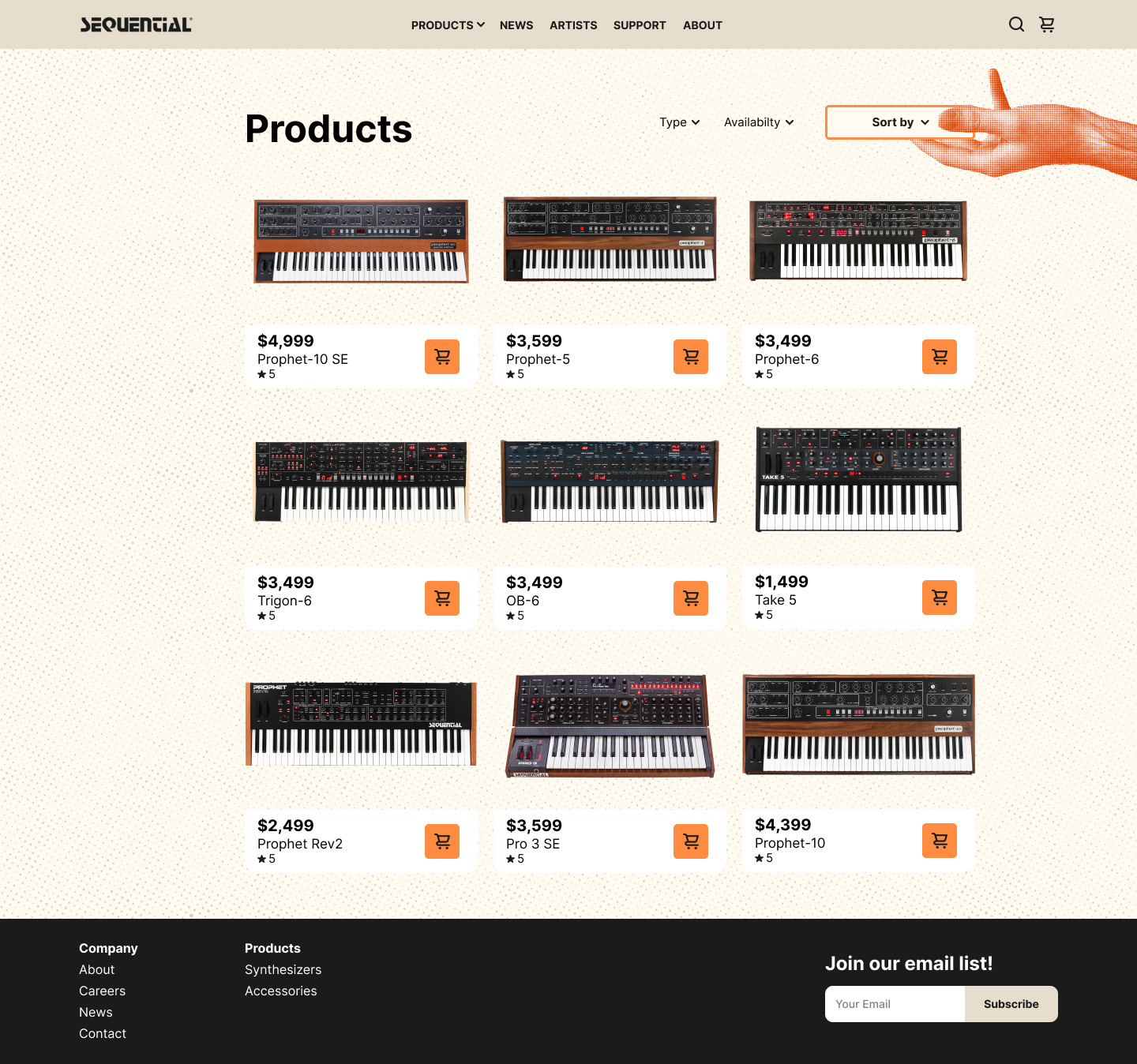This screenshot has height=1064, width=1137.
Task: Open the Careers footer link
Action: point(102,991)
